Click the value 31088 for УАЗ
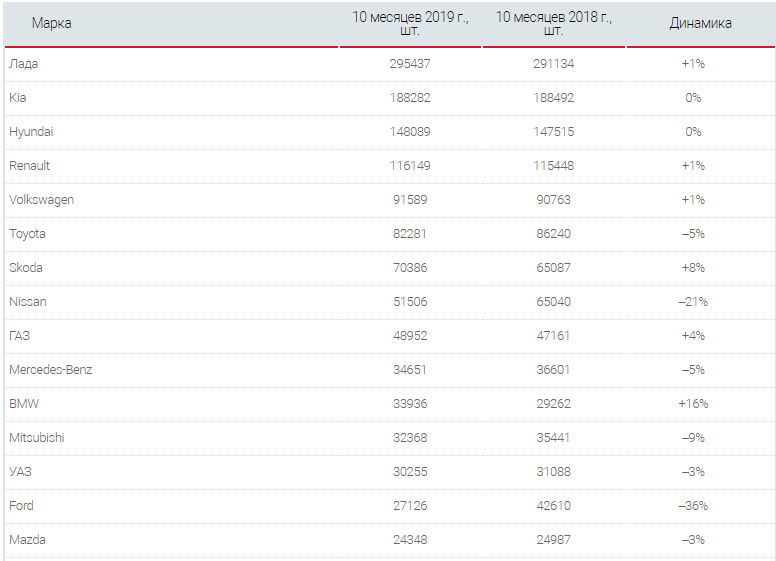This screenshot has height=561, width=776. coord(553,472)
